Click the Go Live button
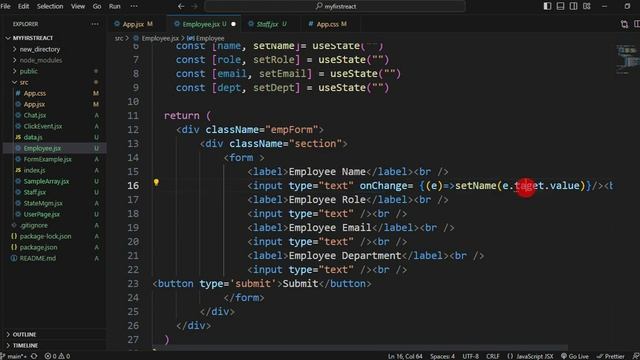This screenshot has height=360, width=640. tap(575, 356)
